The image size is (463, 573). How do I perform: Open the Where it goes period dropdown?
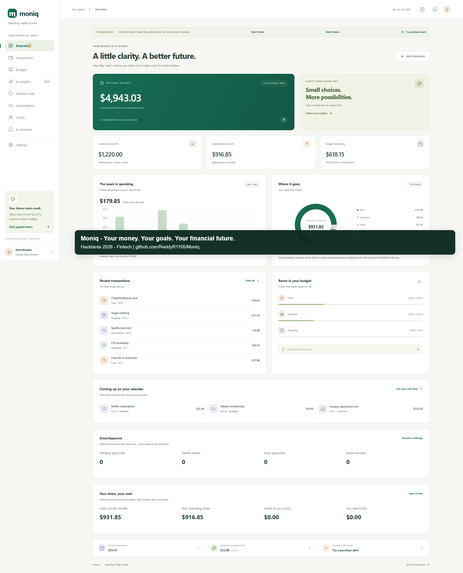(415, 184)
